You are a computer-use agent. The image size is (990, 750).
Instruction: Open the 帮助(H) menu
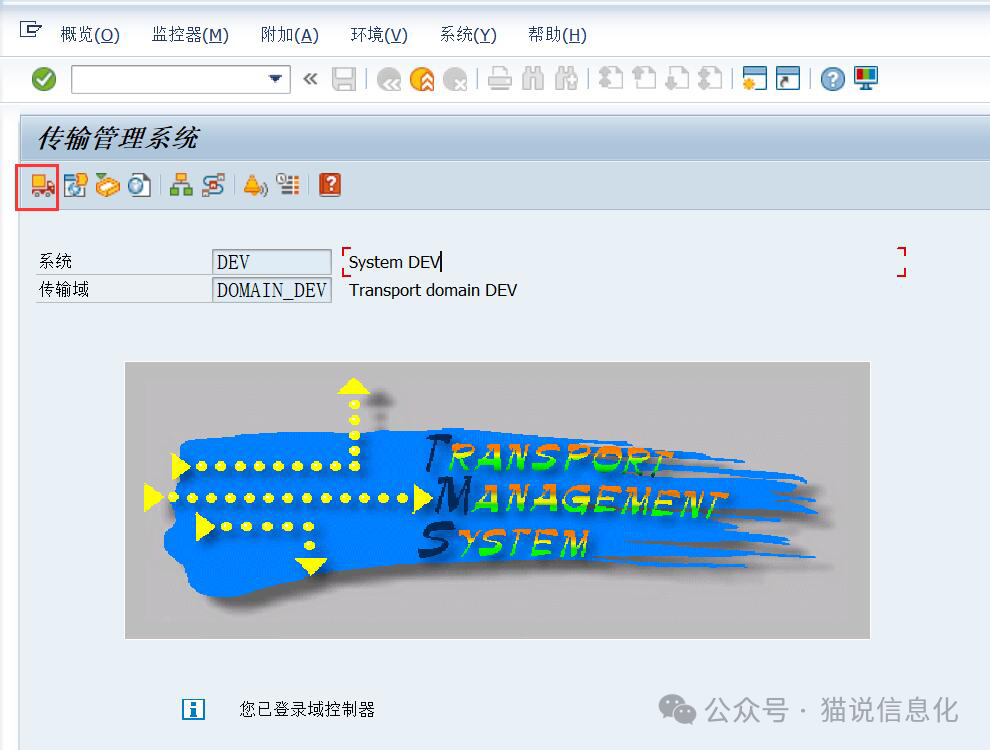(557, 35)
